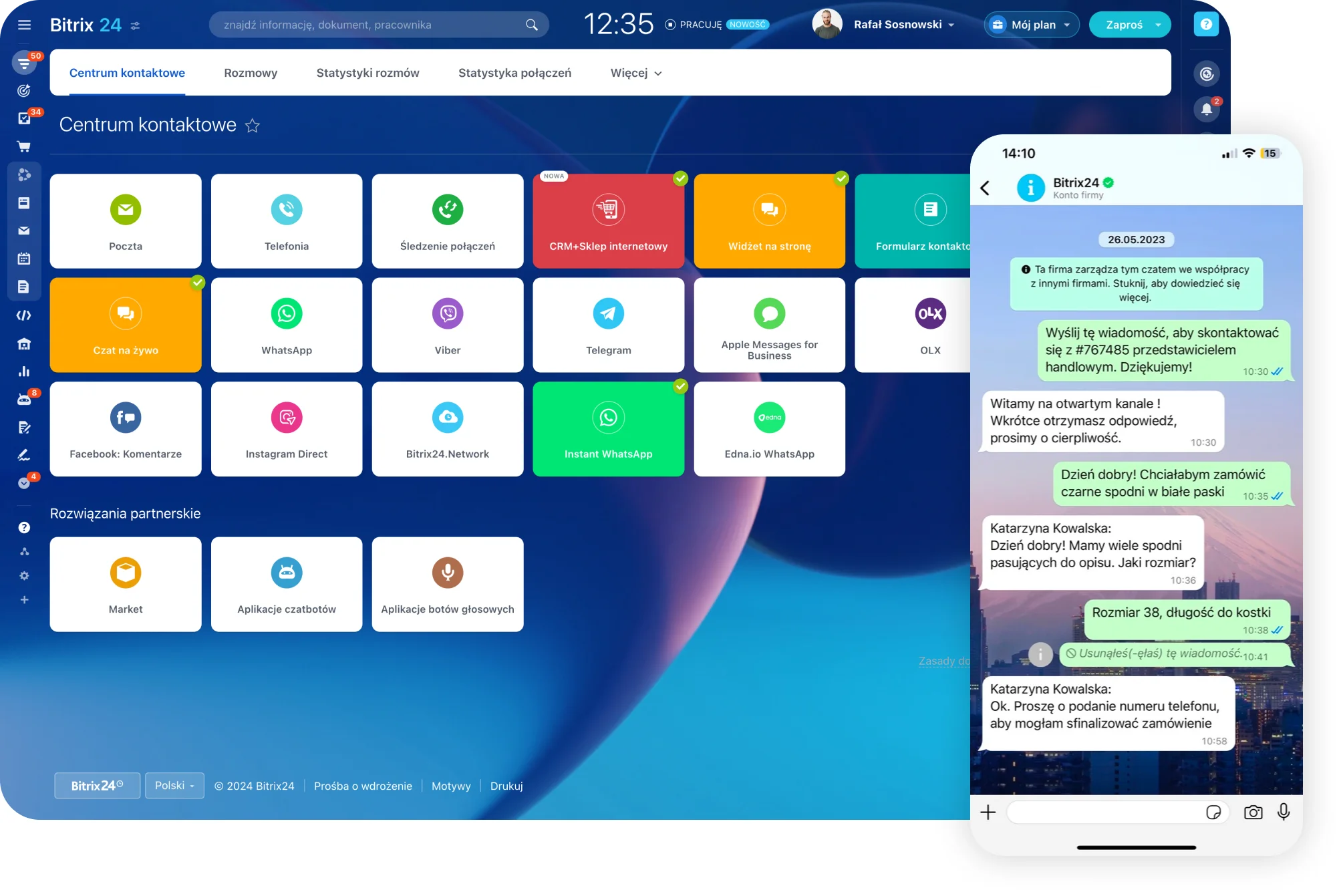Switch to the Rozmowy tab
Viewport: 1343px width, 896px height.
[251, 73]
